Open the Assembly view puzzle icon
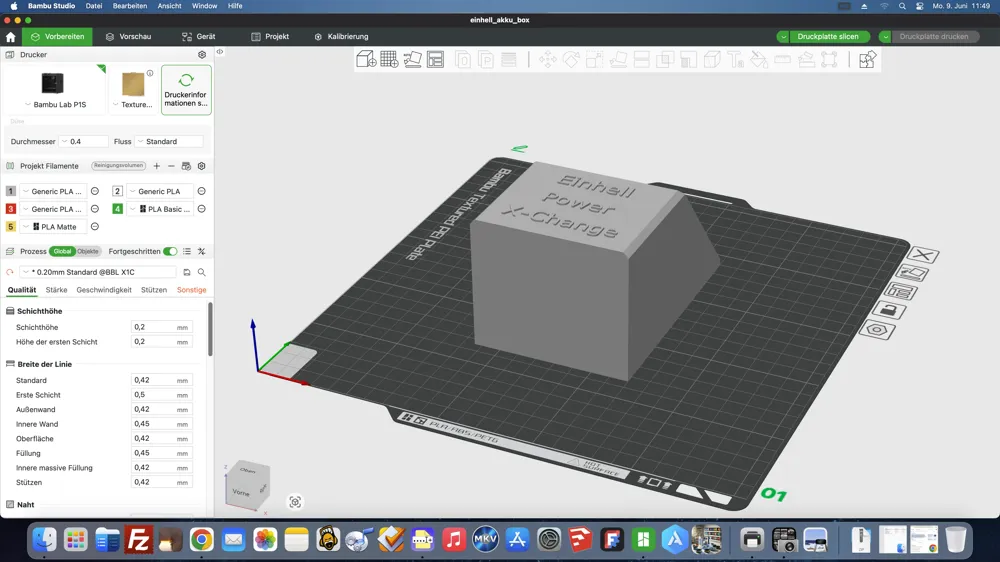Screen dimensions: 1000x562 867,59
